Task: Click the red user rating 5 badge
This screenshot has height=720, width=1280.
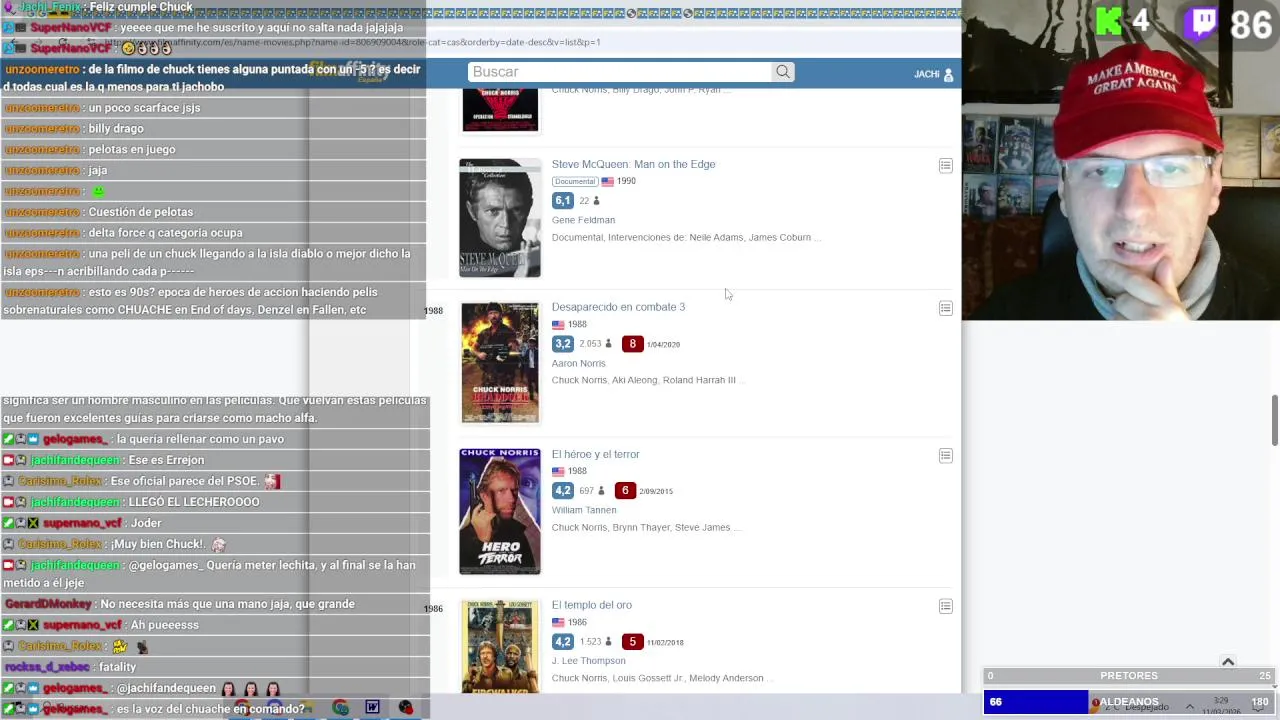Action: [632, 642]
